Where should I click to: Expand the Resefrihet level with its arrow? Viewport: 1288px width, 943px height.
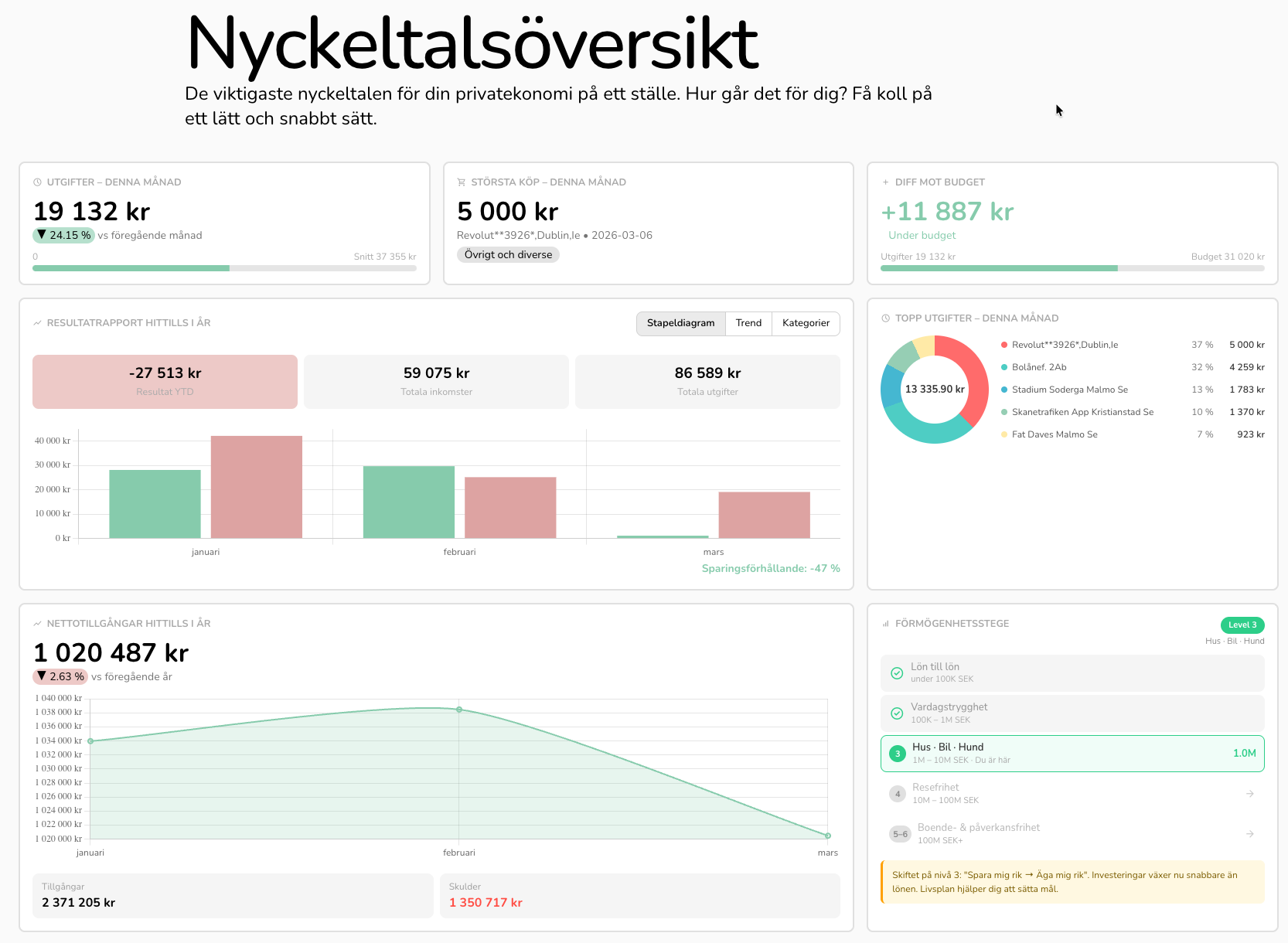[x=1249, y=794]
